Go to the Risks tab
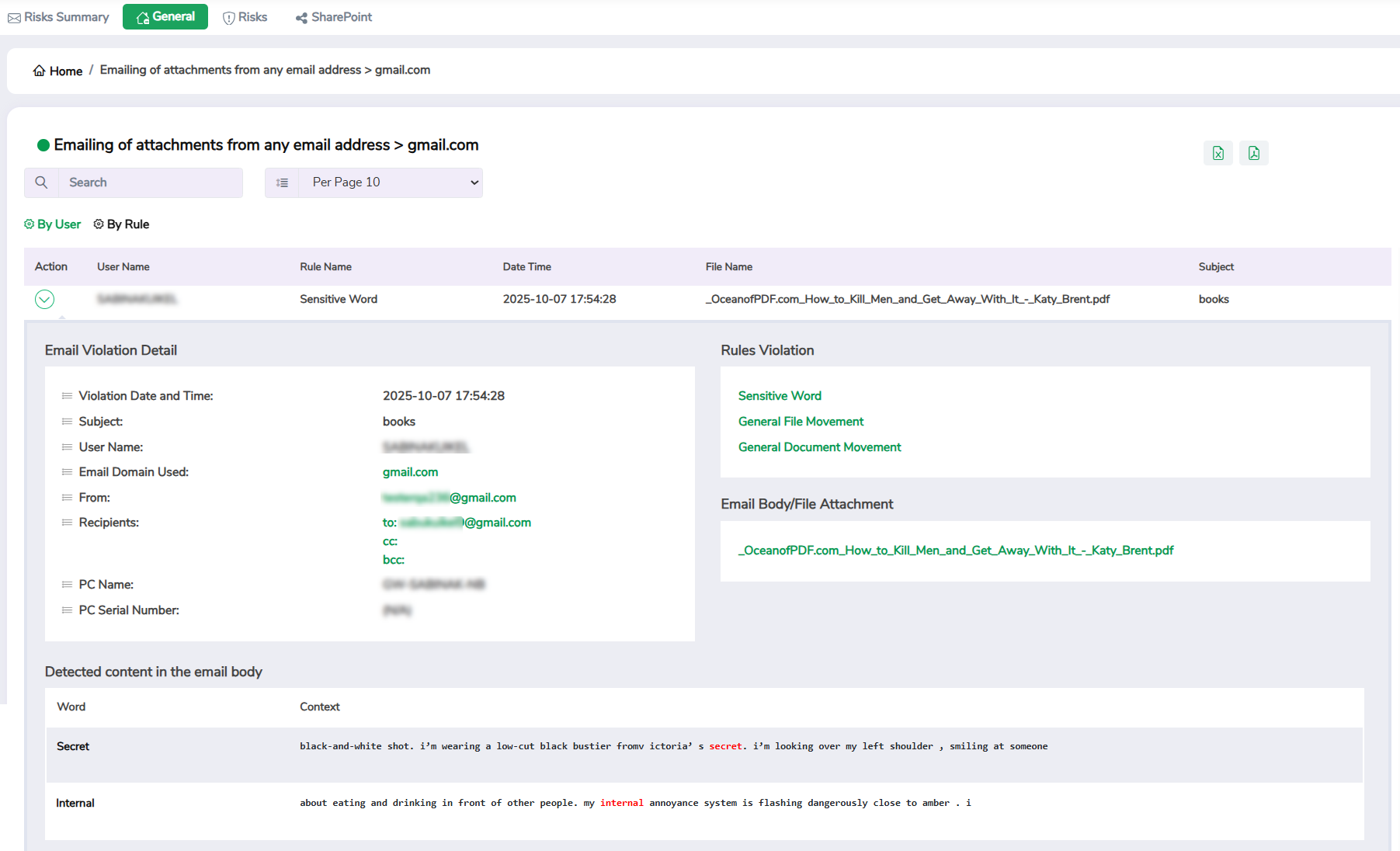This screenshot has height=851, width=1400. click(x=245, y=17)
